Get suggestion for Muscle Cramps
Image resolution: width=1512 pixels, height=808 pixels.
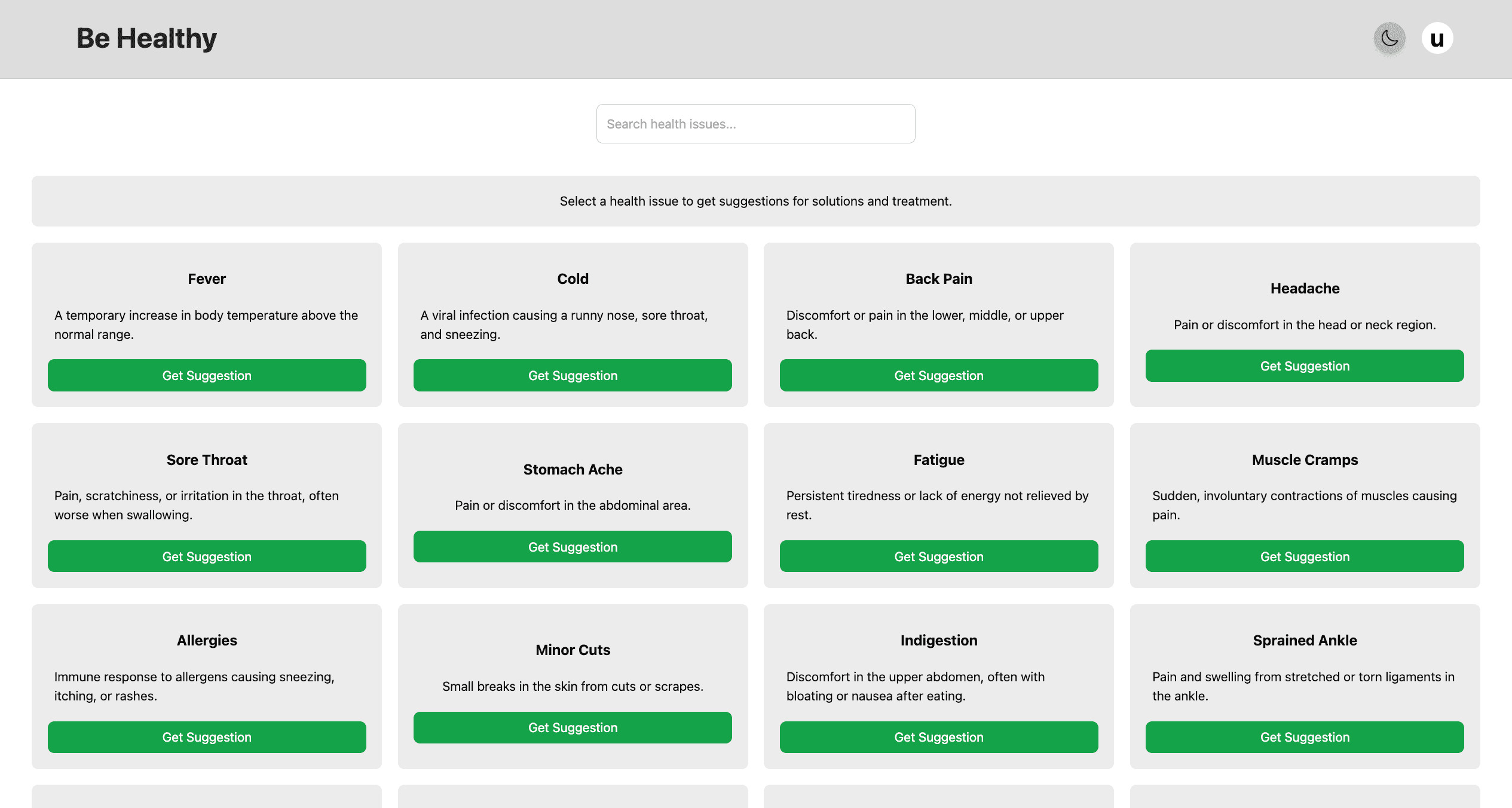[x=1304, y=556]
